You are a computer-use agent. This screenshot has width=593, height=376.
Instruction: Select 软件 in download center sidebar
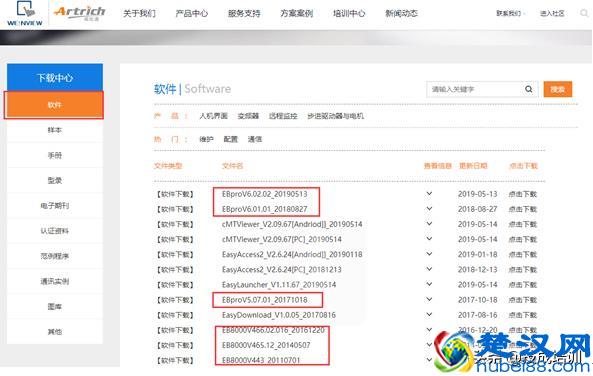pyautogui.click(x=54, y=105)
